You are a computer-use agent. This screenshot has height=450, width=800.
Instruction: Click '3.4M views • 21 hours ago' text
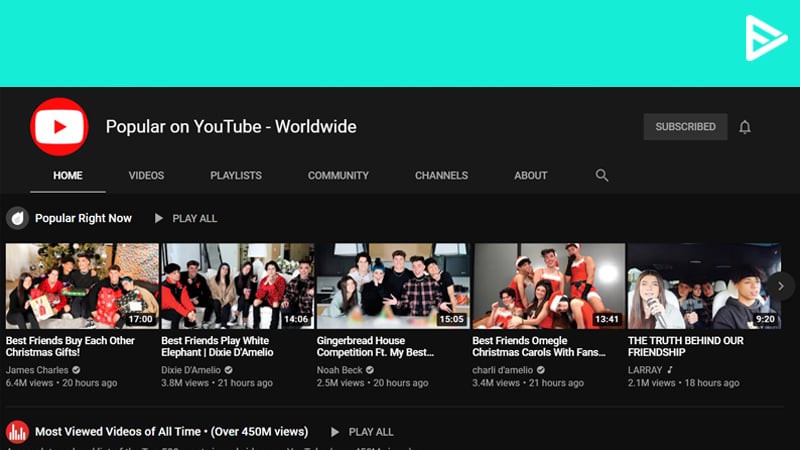[x=528, y=383]
